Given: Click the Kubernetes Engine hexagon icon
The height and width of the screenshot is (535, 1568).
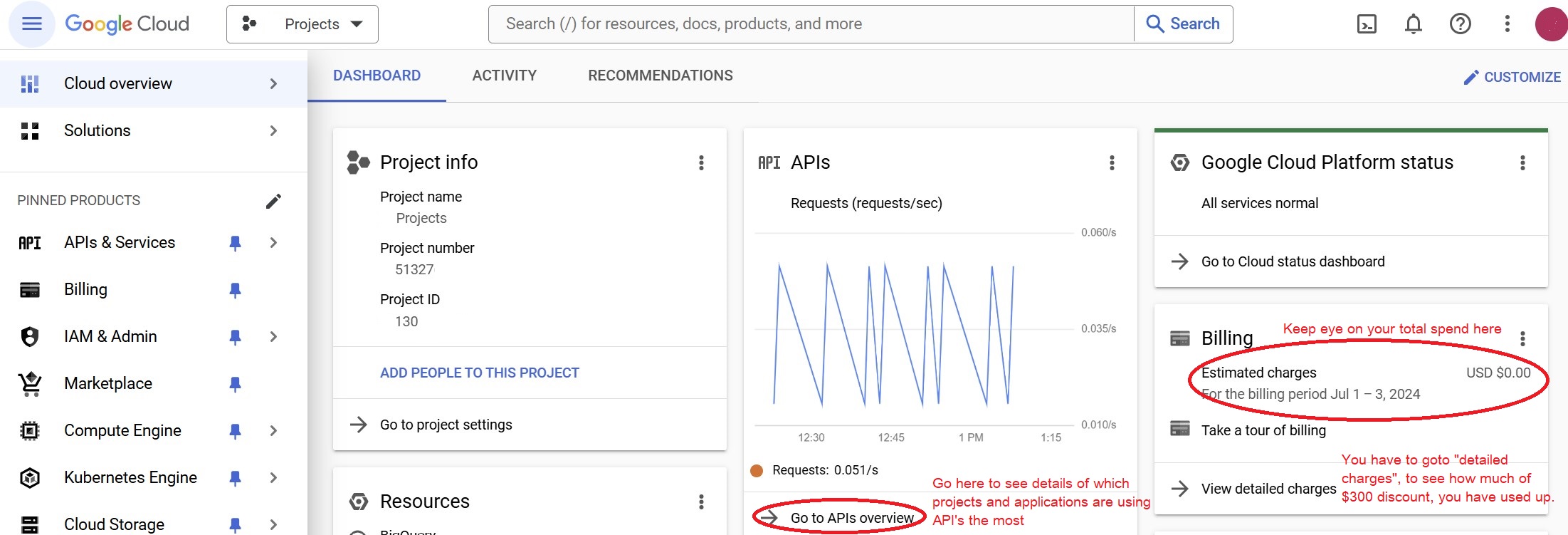Looking at the screenshot, I should [x=30, y=478].
